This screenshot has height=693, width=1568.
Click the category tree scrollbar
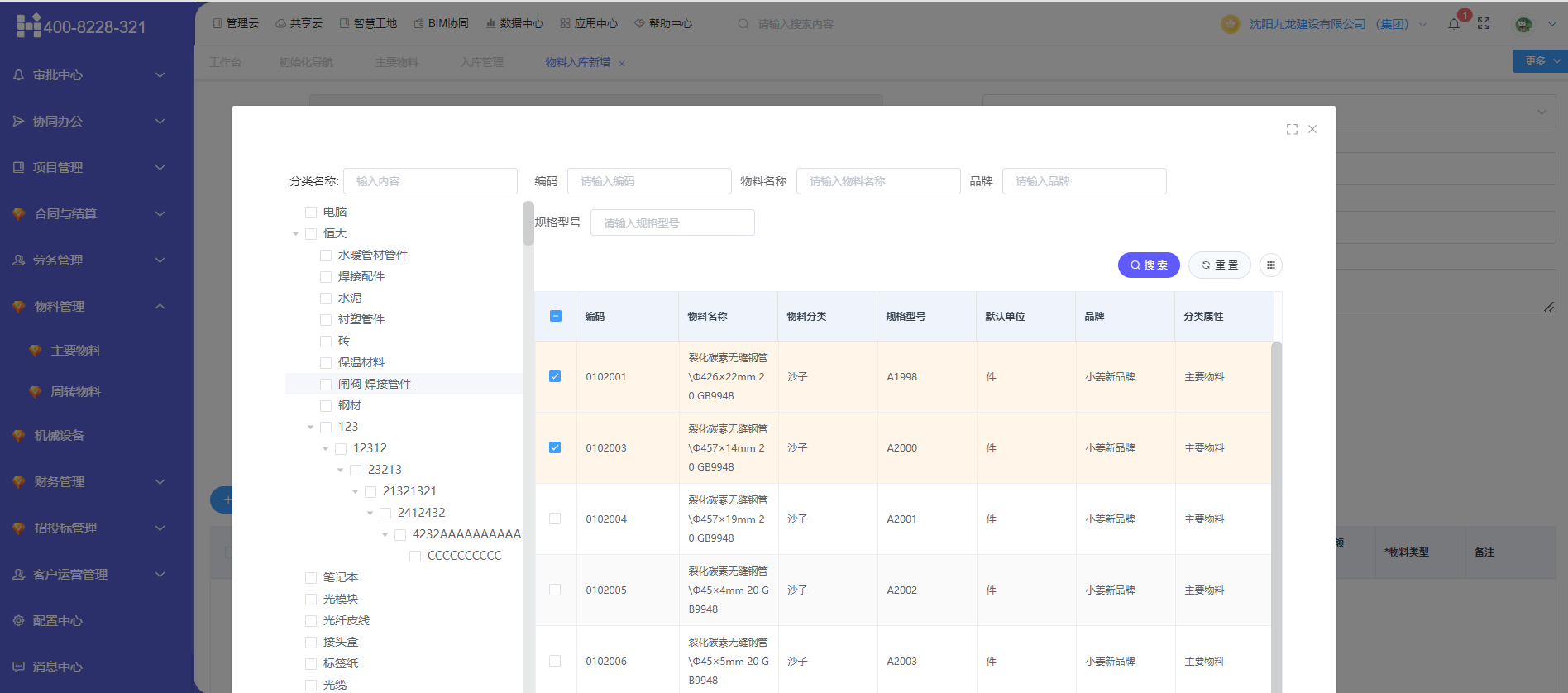click(528, 223)
